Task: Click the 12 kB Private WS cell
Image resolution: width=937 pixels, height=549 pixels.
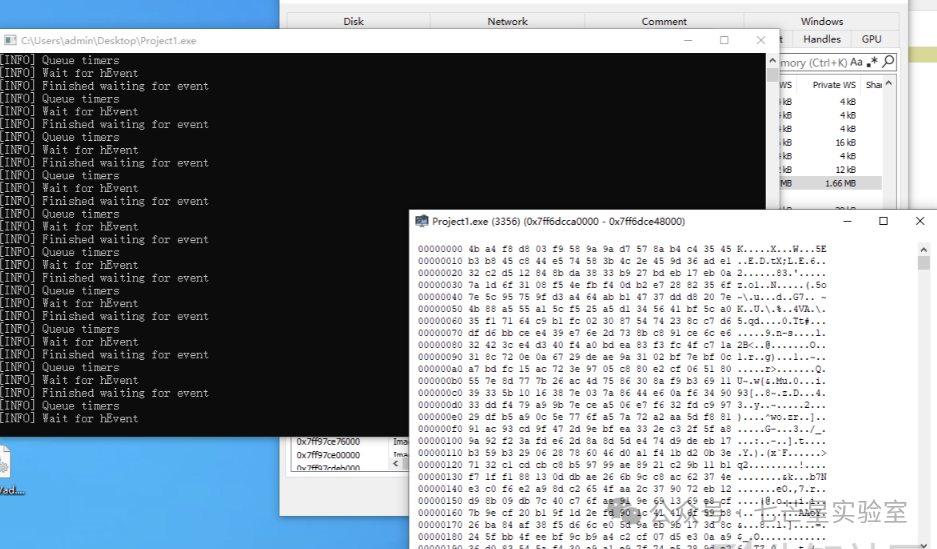Action: point(845,170)
